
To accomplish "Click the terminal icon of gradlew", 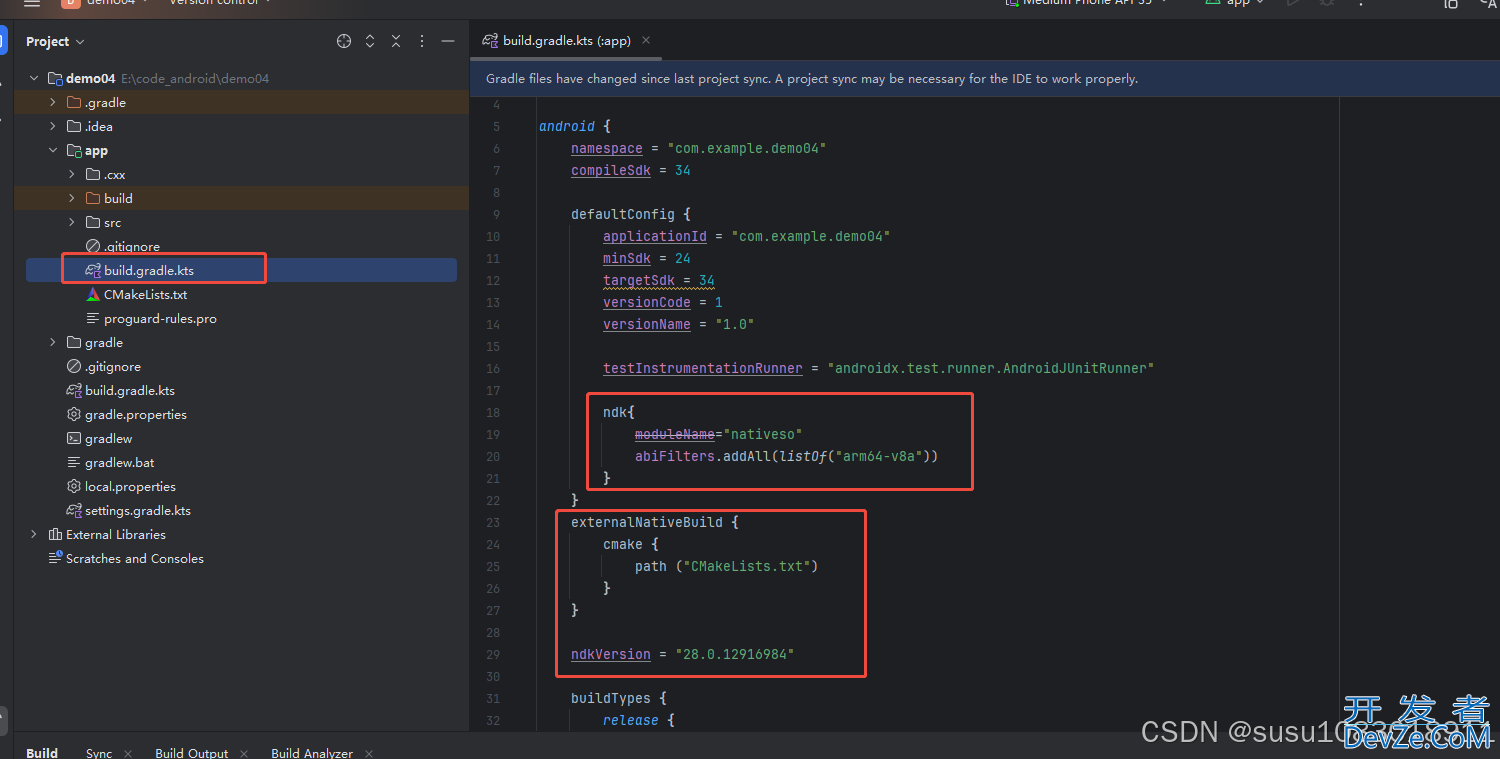I will [74, 439].
